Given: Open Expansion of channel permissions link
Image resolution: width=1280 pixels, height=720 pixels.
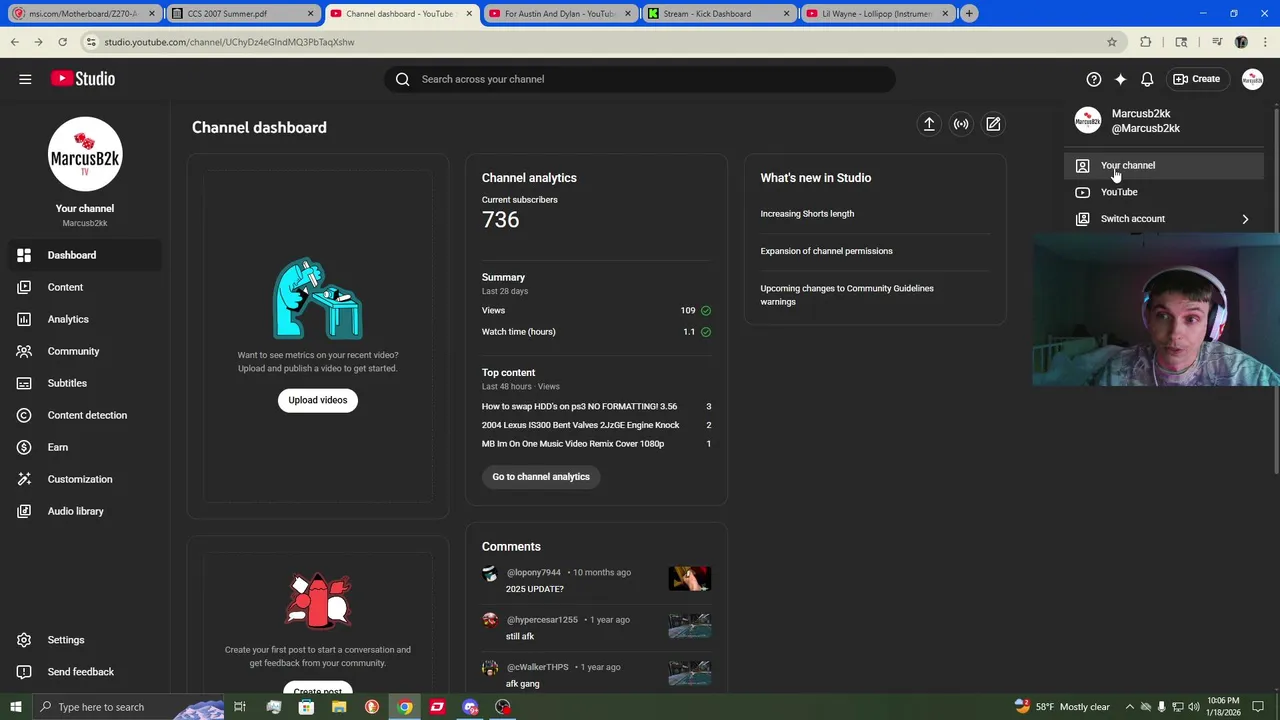Looking at the screenshot, I should pyautogui.click(x=826, y=251).
